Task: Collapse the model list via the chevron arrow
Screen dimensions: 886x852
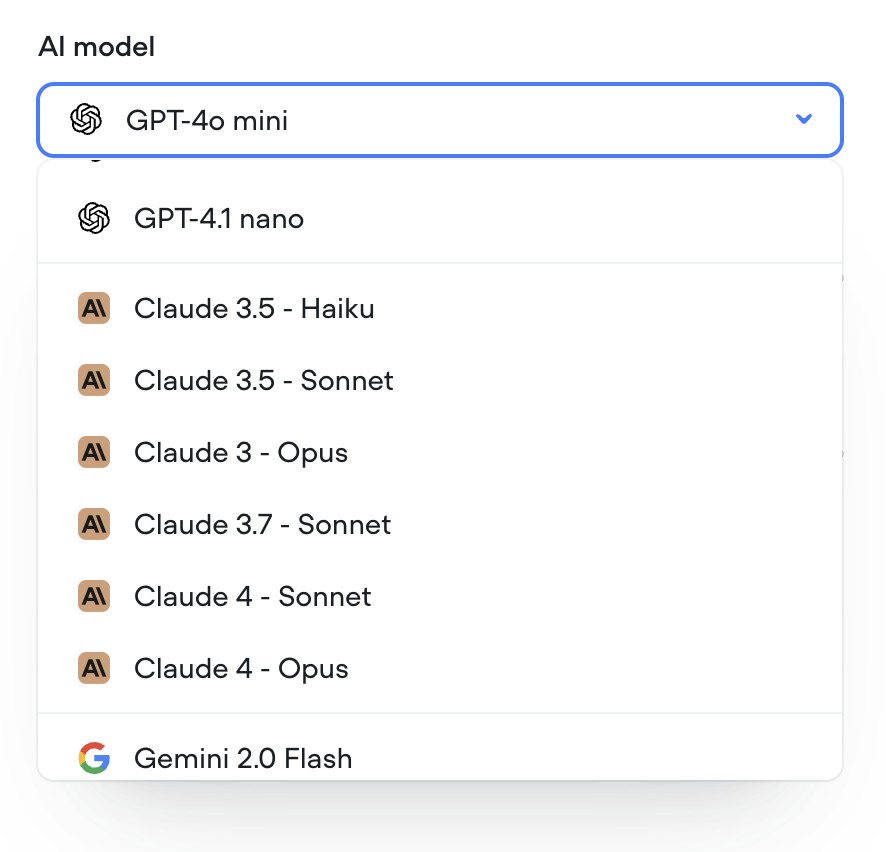Action: tap(803, 119)
